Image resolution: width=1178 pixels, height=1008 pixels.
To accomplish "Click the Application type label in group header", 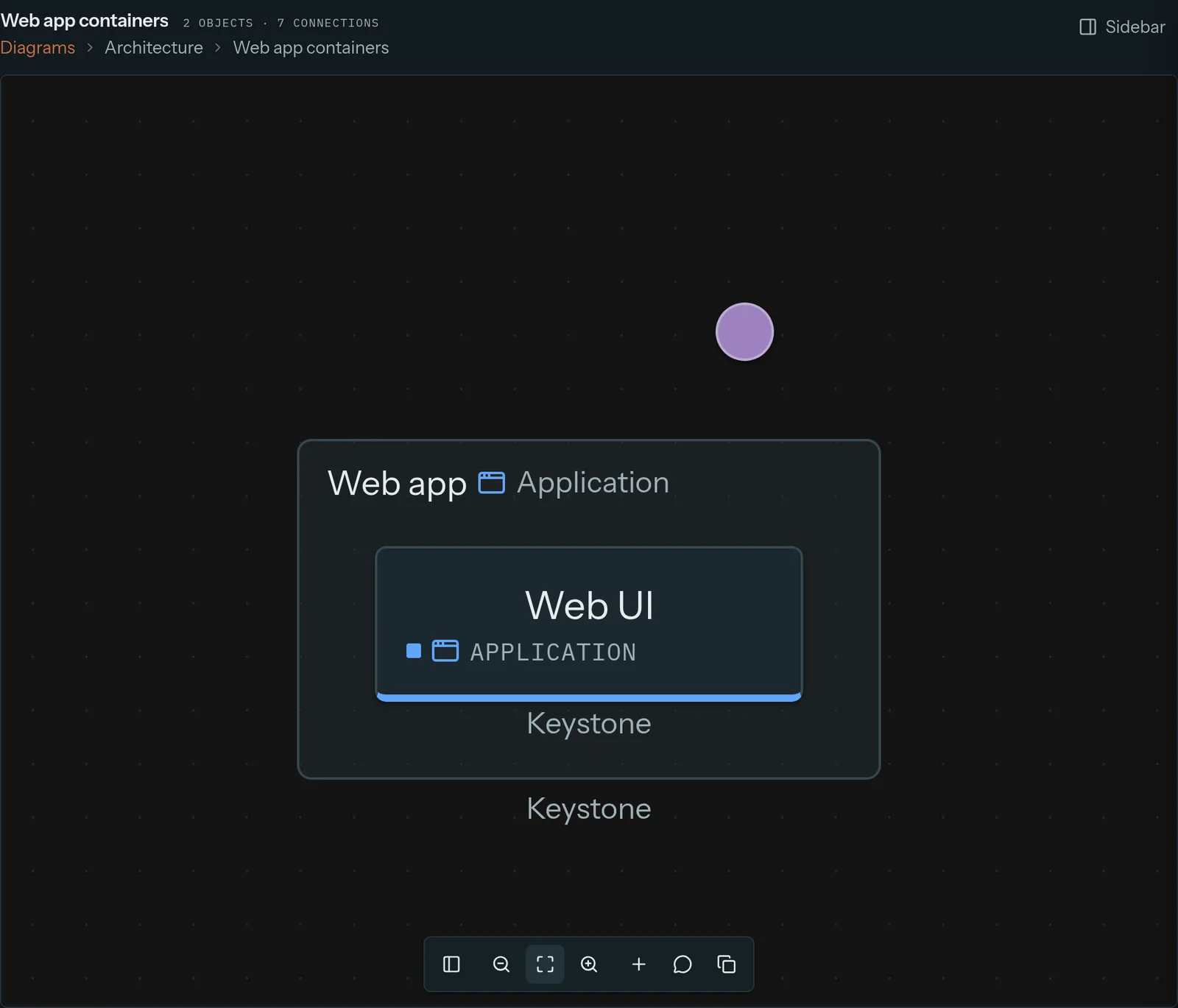I will tap(593, 483).
